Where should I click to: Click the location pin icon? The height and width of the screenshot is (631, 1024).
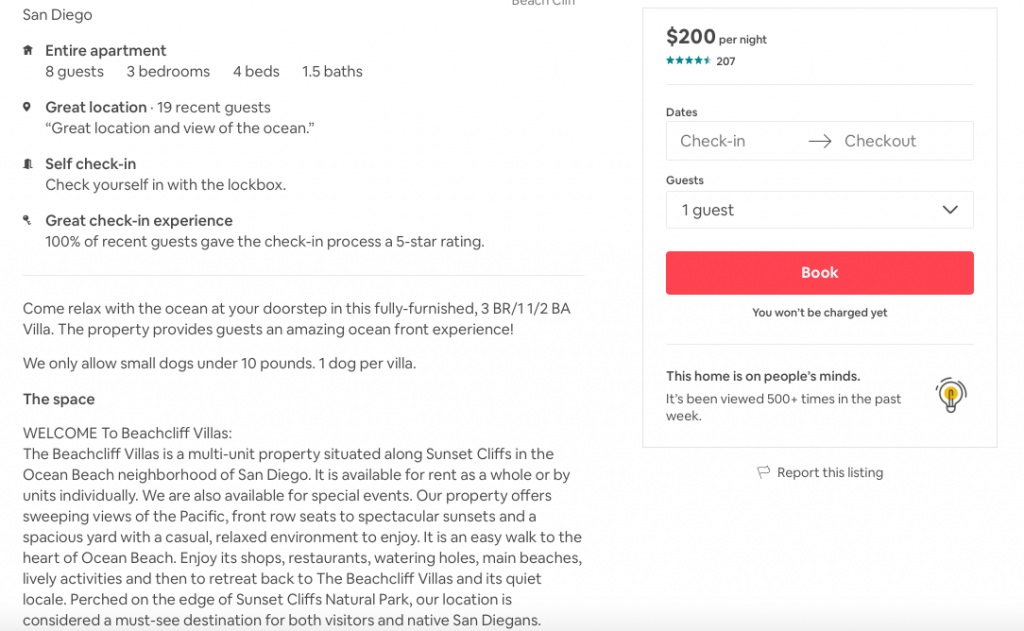pos(27,106)
